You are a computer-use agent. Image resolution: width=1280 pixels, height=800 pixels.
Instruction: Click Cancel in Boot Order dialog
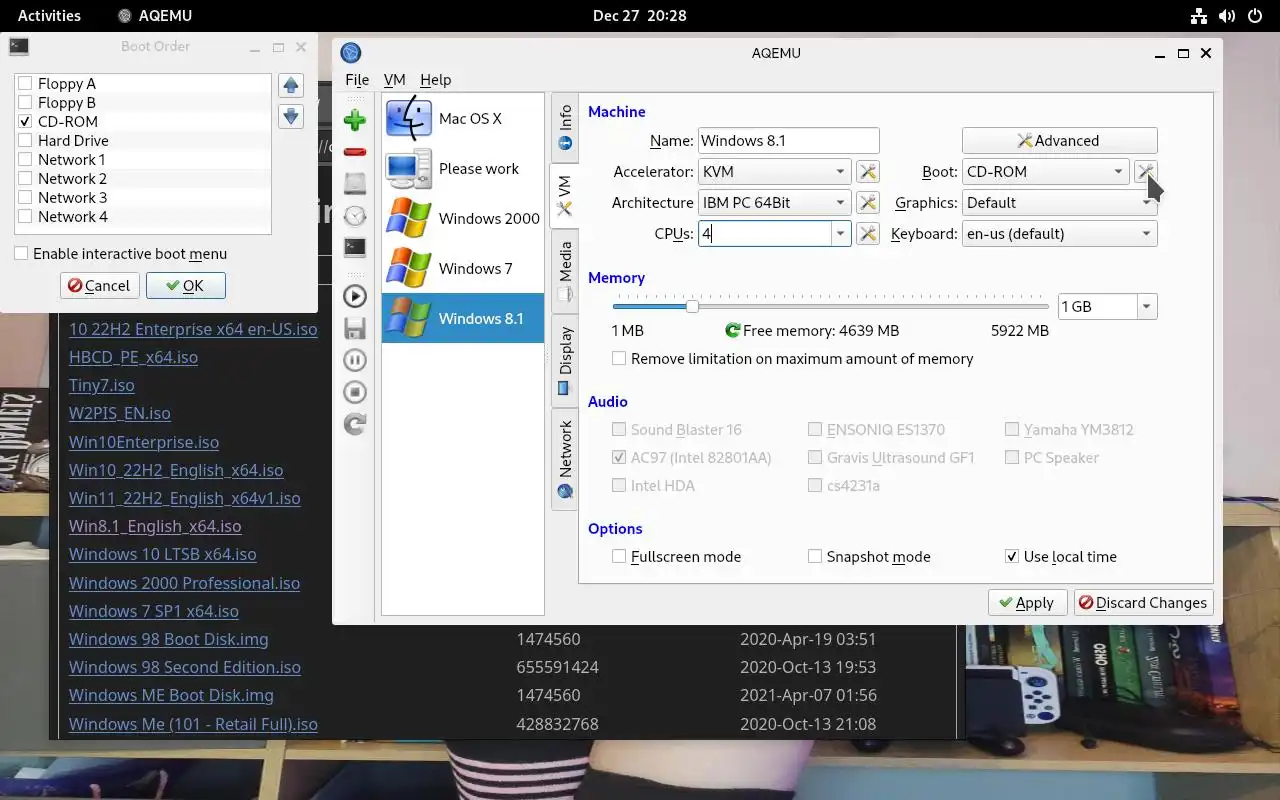coord(99,286)
